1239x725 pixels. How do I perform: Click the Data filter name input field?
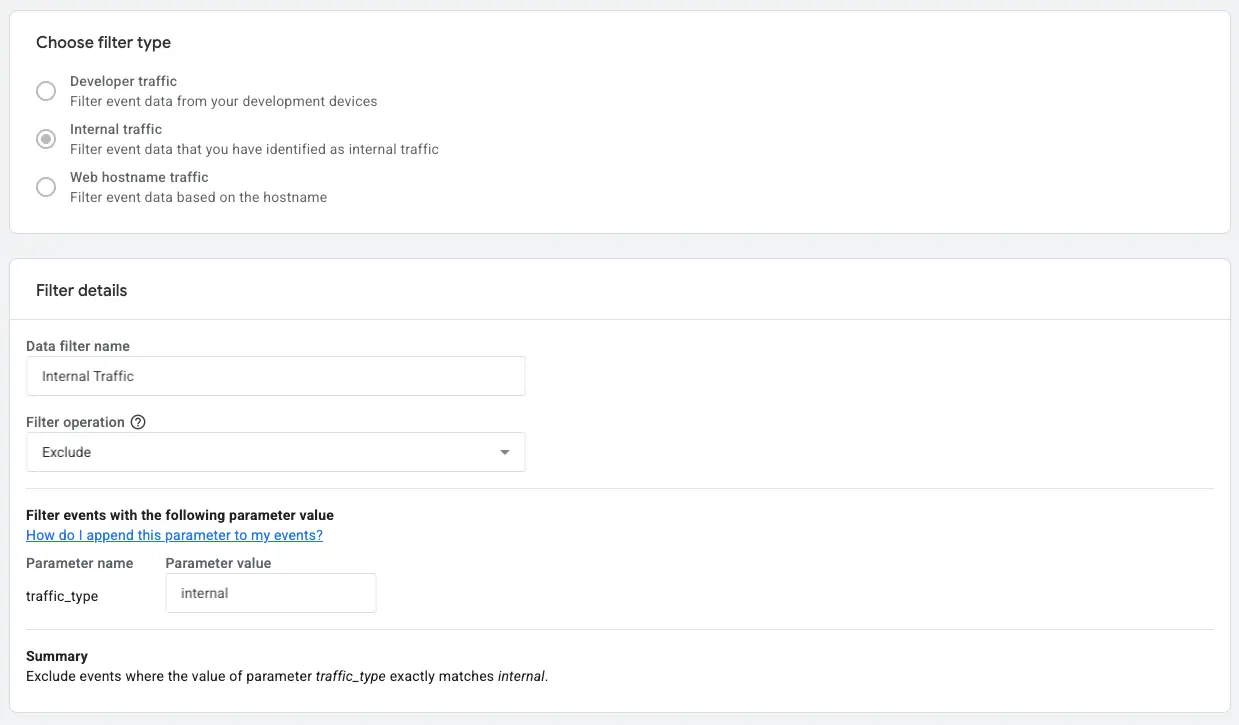point(275,376)
